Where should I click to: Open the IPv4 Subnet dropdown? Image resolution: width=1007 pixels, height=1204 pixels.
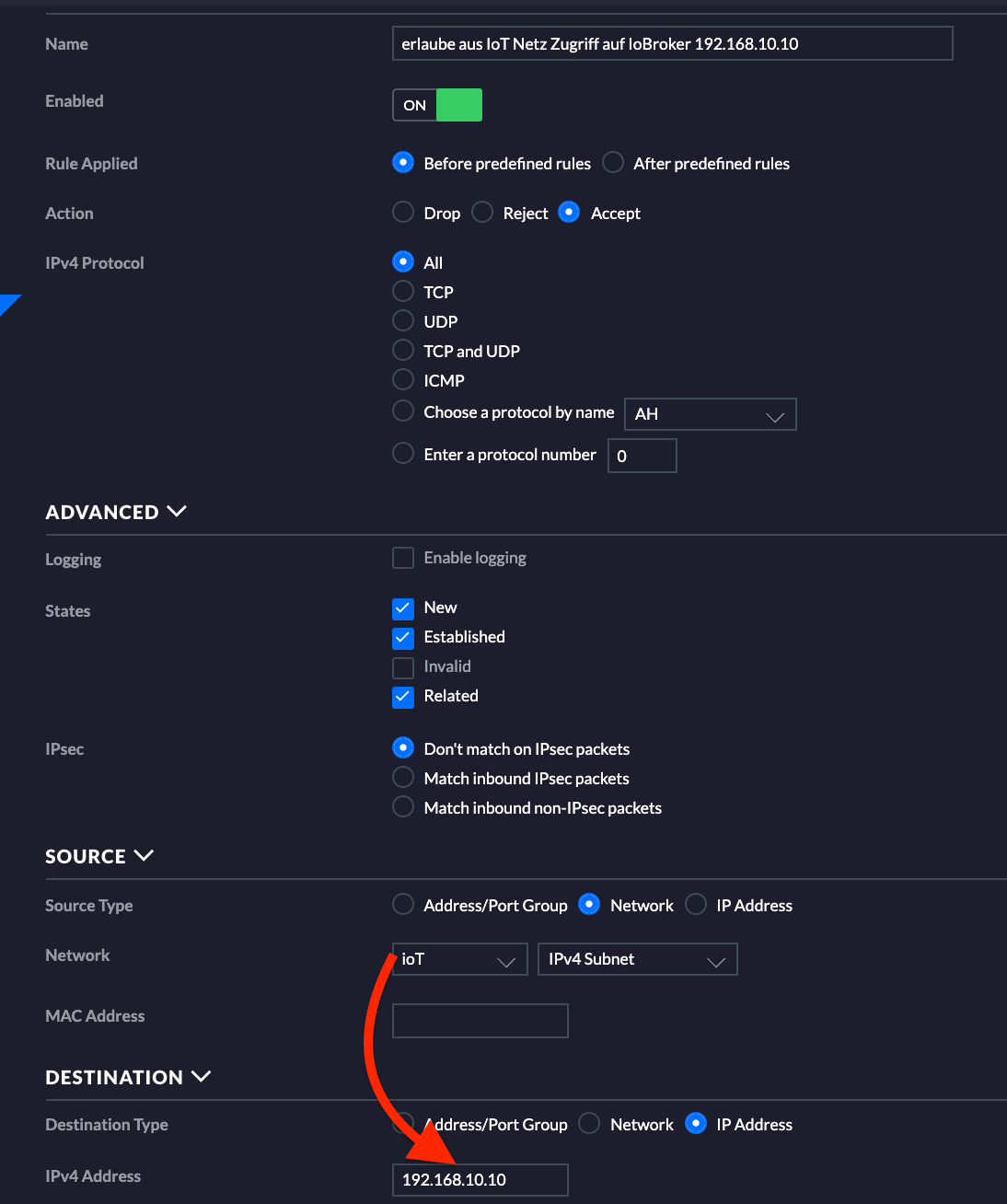638,959
